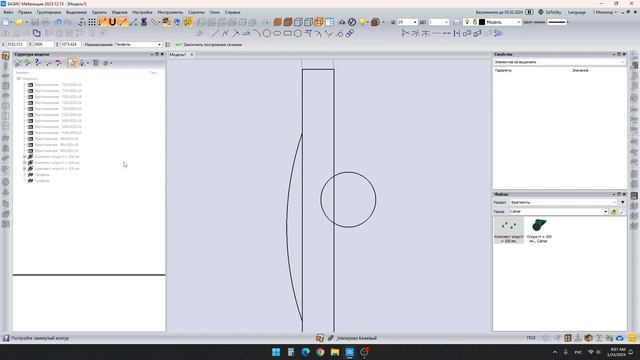Collapse the root model tree node
This screenshot has height=360, width=640.
pyautogui.click(x=18, y=78)
